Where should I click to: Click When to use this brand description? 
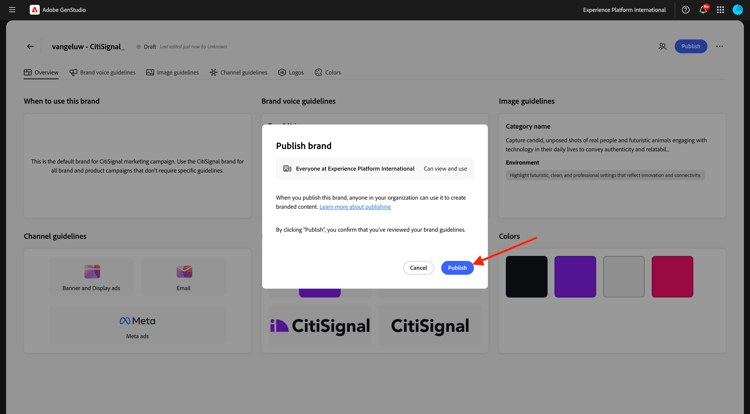[137, 166]
